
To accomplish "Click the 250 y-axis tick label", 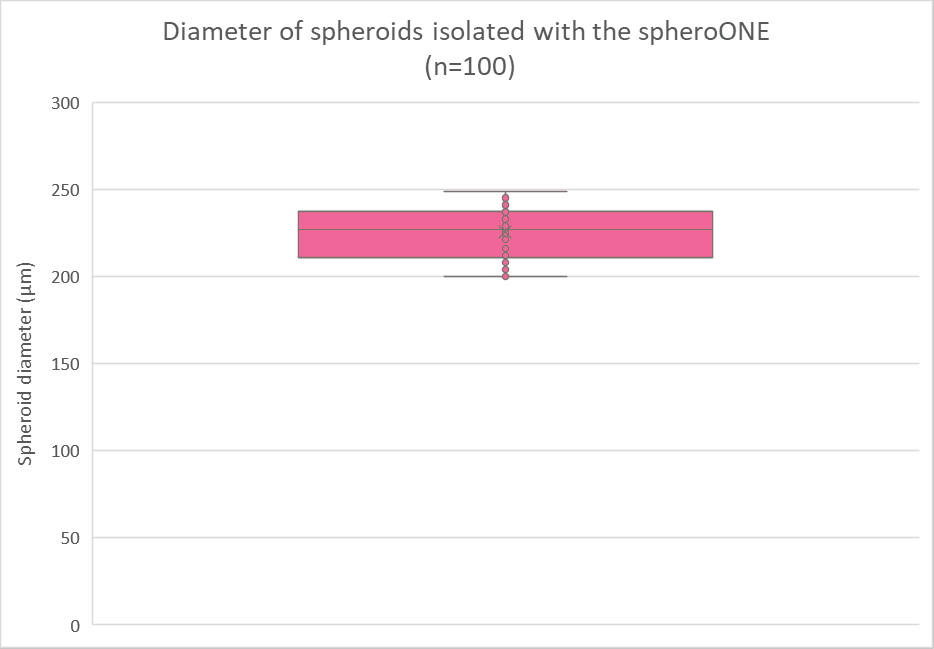I will pyautogui.click(x=66, y=190).
